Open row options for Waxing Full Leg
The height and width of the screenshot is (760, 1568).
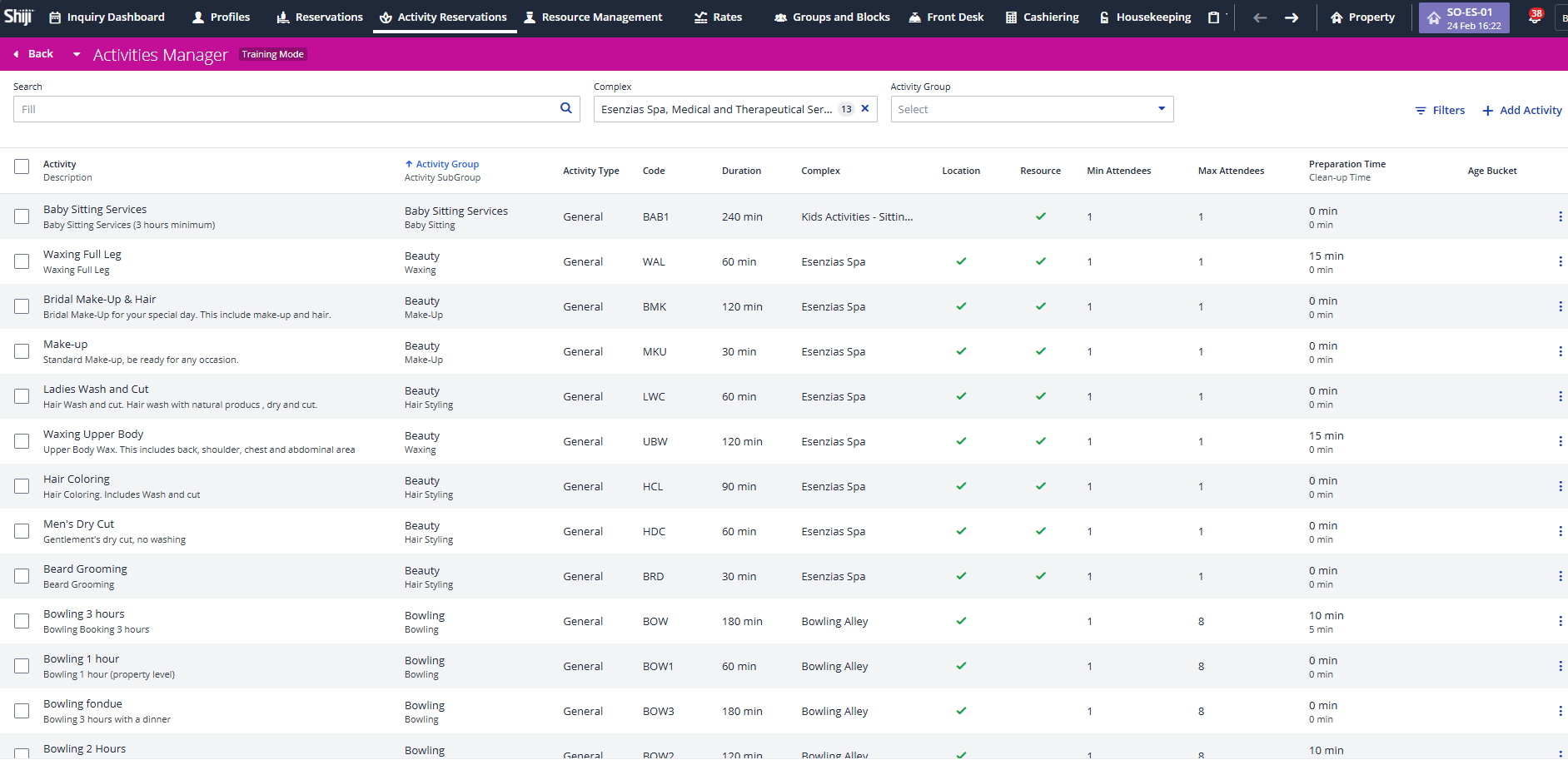(x=1560, y=261)
